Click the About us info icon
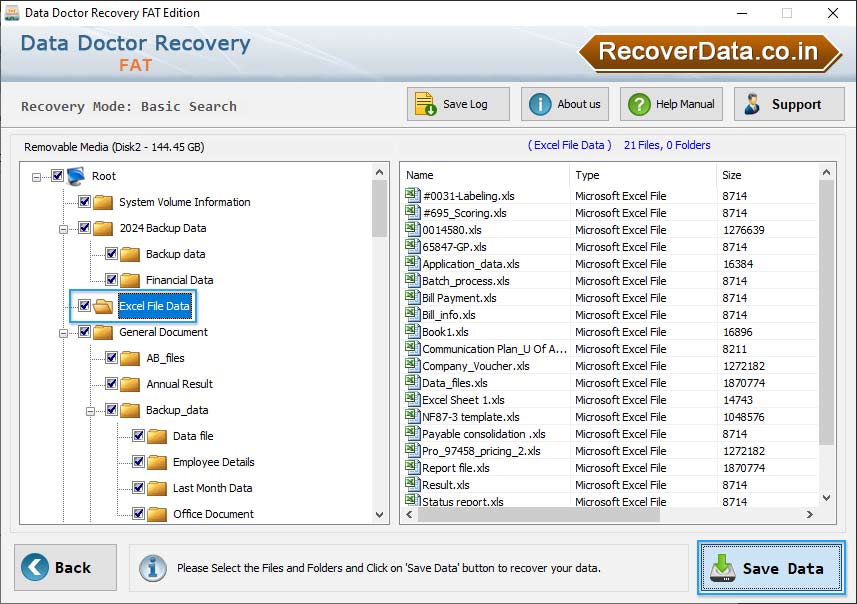This screenshot has width=857, height=604. [x=540, y=104]
